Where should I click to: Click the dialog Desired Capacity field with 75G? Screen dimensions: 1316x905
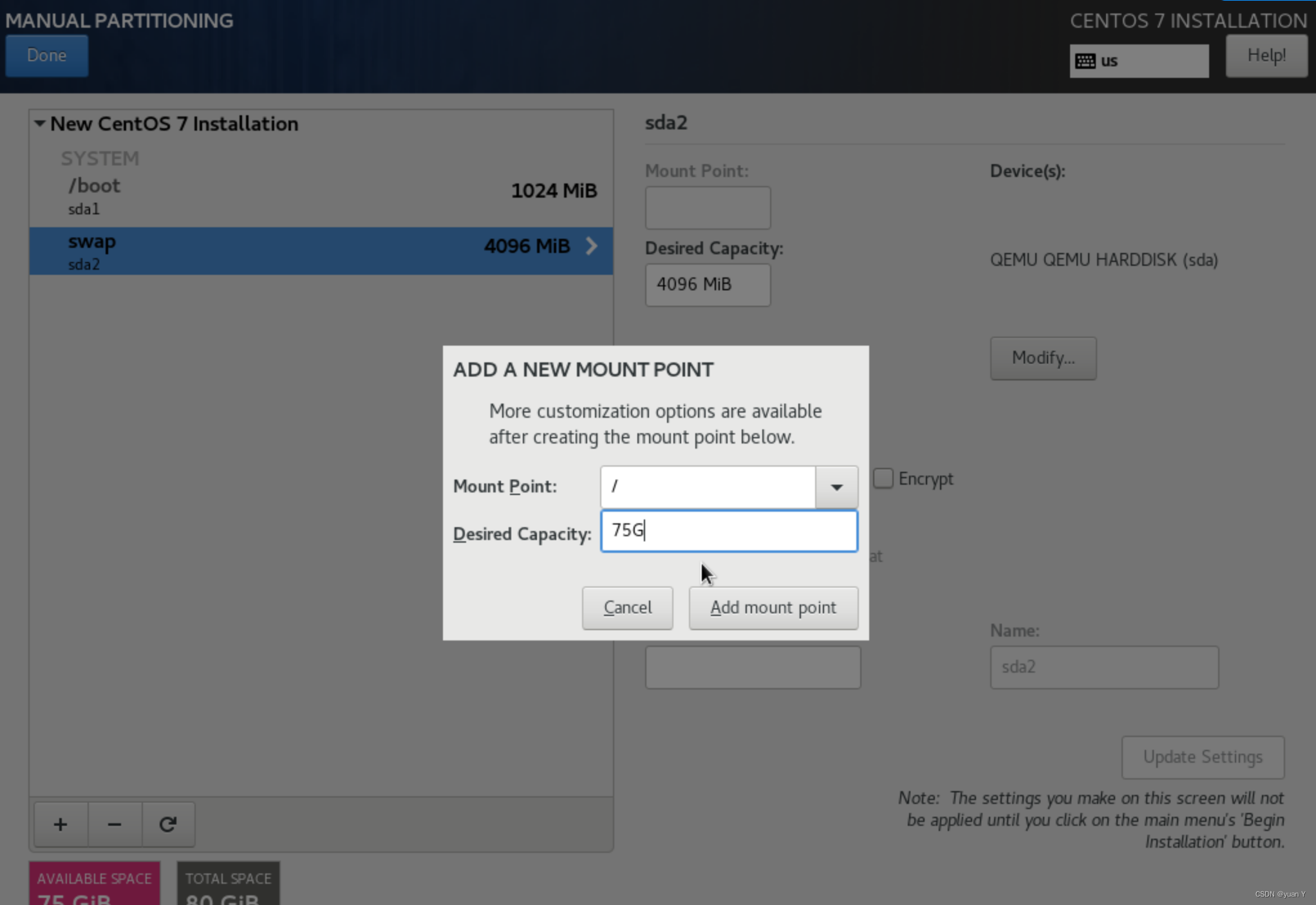[x=728, y=530]
